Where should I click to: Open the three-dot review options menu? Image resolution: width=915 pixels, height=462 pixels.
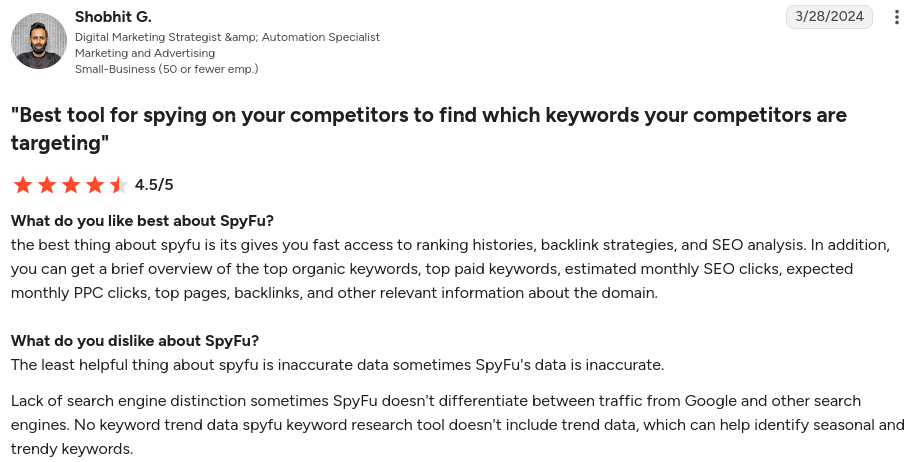(x=896, y=17)
